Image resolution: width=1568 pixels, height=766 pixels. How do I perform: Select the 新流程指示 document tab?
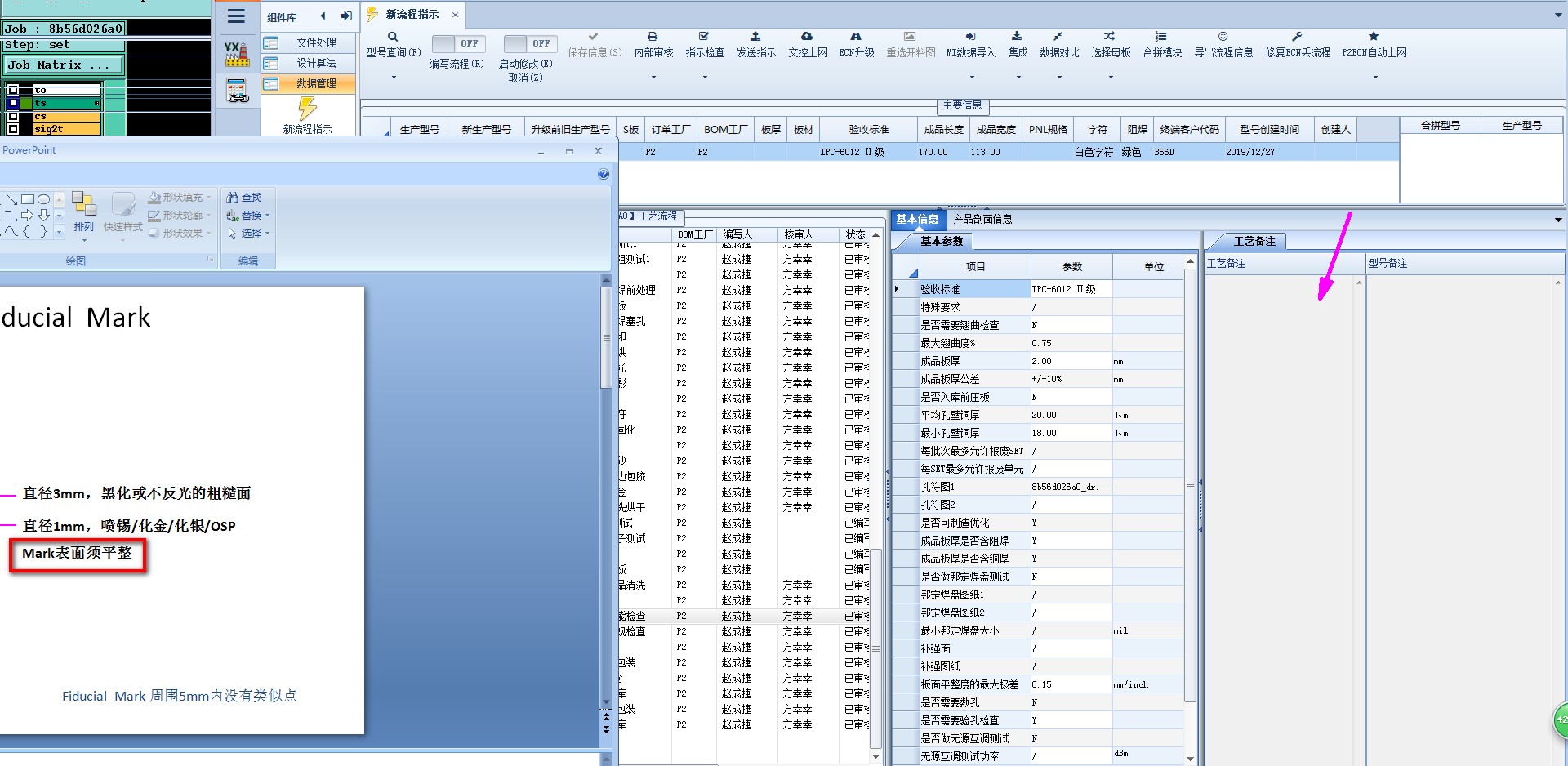pyautogui.click(x=412, y=15)
